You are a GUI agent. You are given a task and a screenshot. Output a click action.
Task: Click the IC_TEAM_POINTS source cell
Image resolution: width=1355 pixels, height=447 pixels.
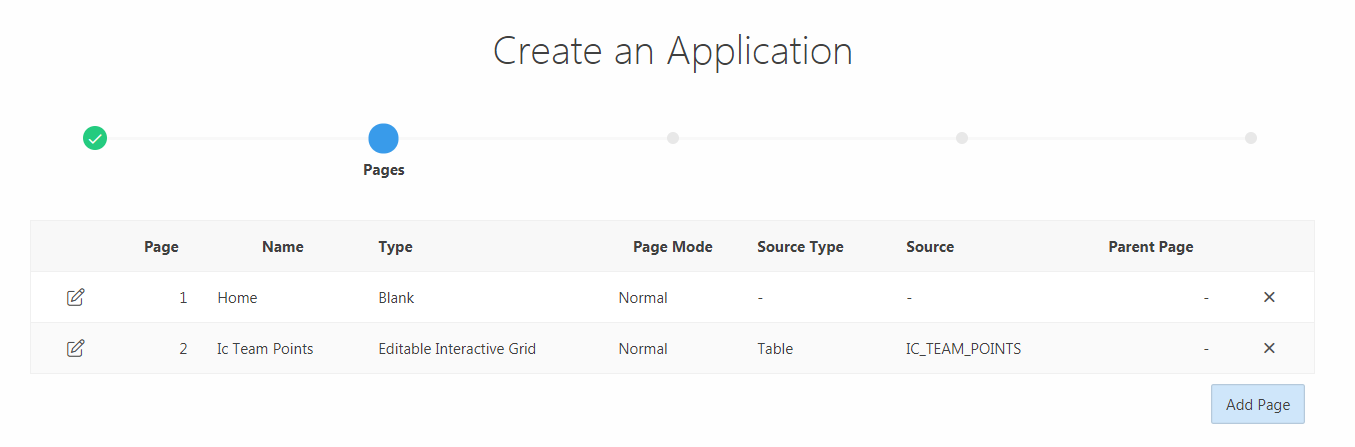click(964, 348)
